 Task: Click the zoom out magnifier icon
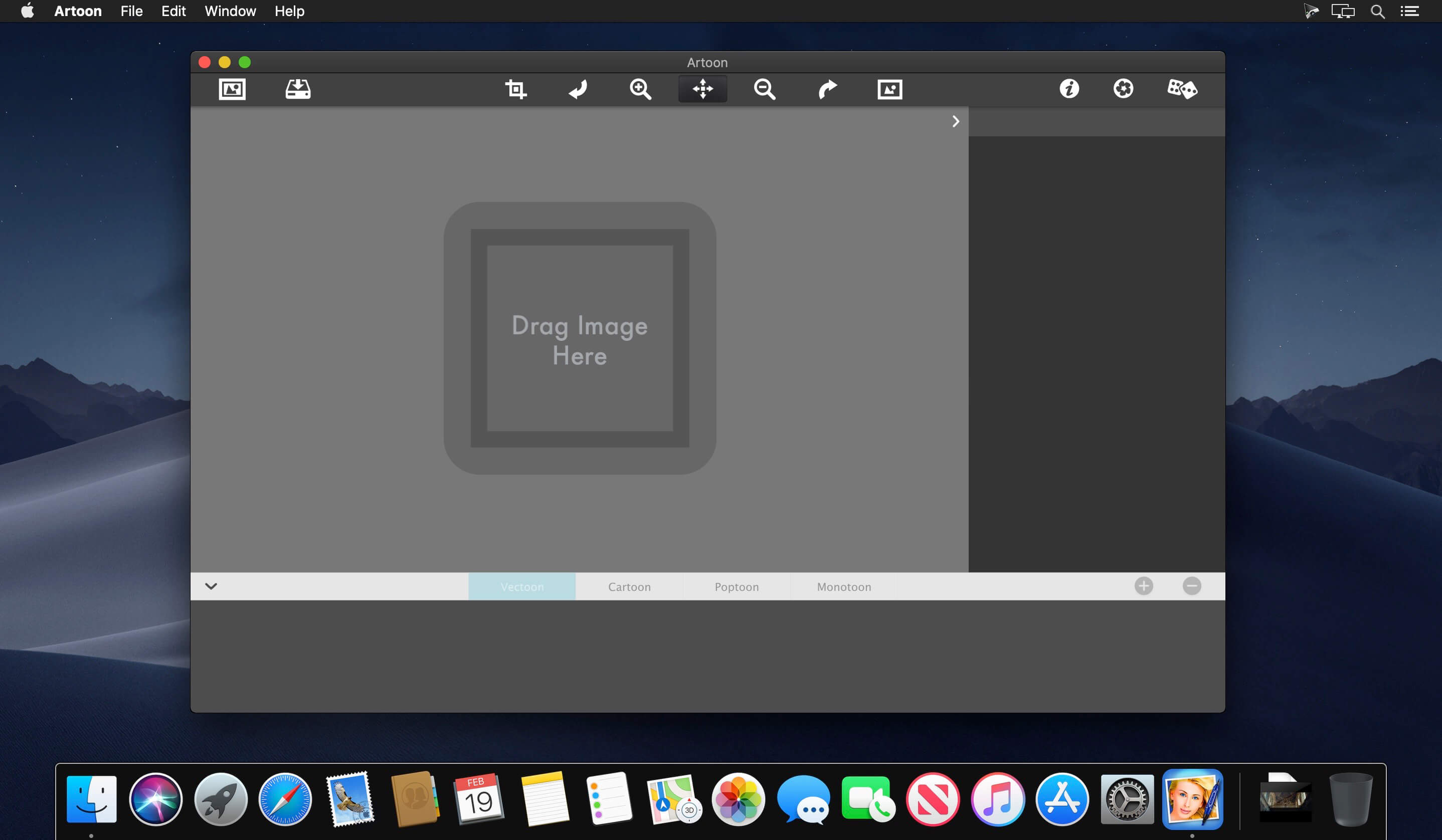coord(765,89)
